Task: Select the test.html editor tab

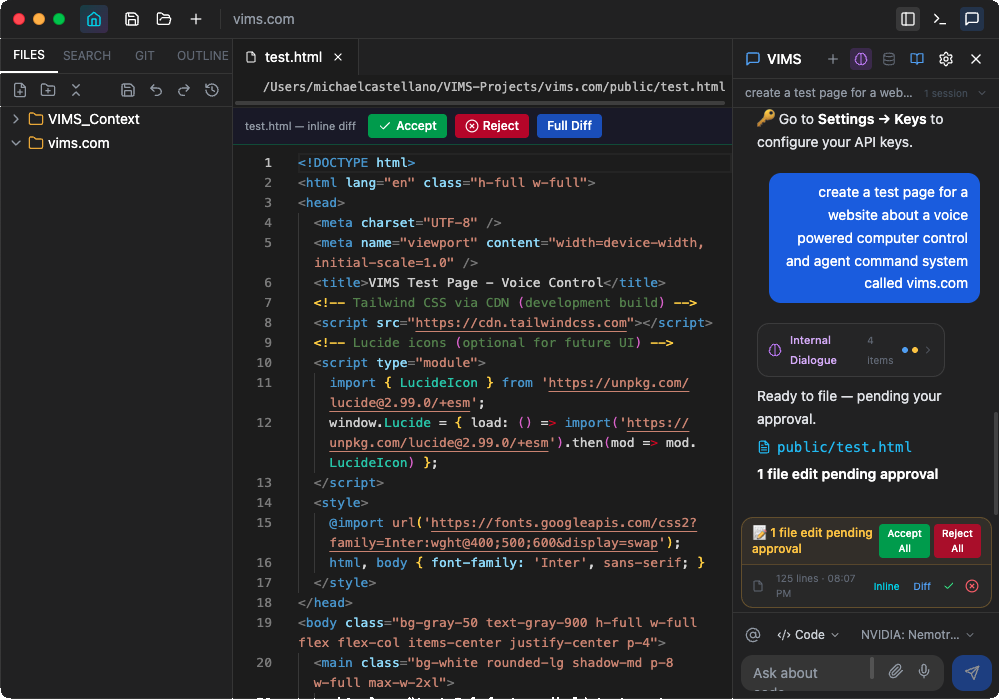Action: coord(295,57)
